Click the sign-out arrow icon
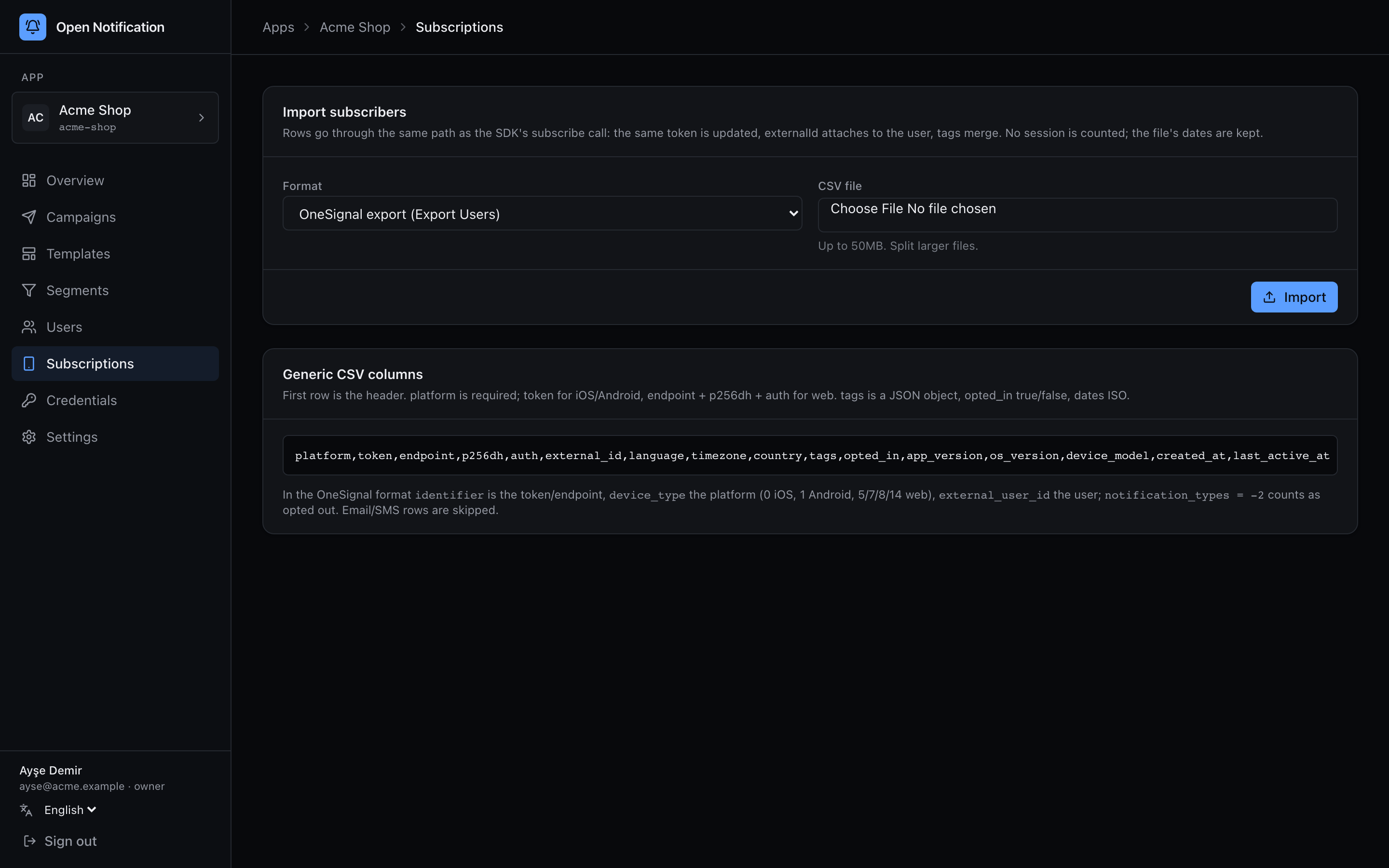1389x868 pixels. (x=29, y=841)
